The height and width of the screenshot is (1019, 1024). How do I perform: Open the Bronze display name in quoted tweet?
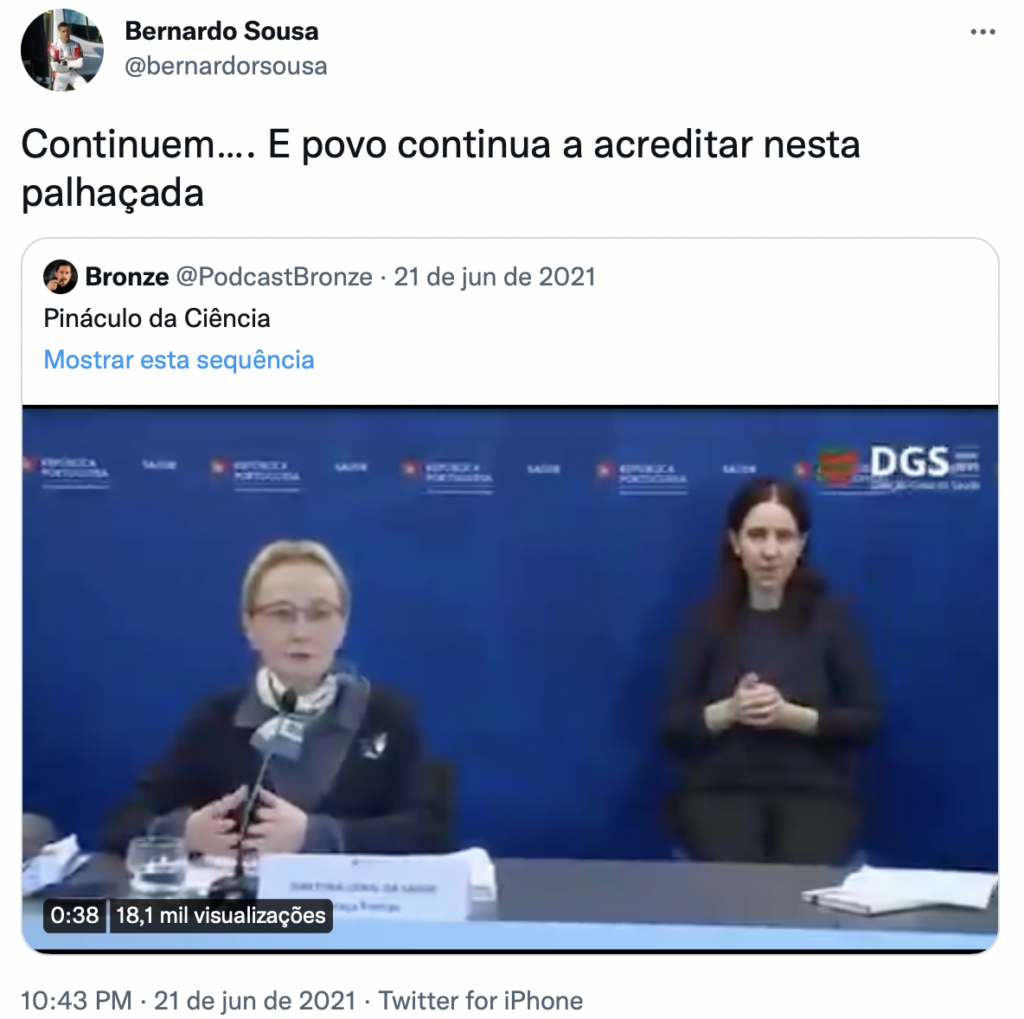(127, 276)
